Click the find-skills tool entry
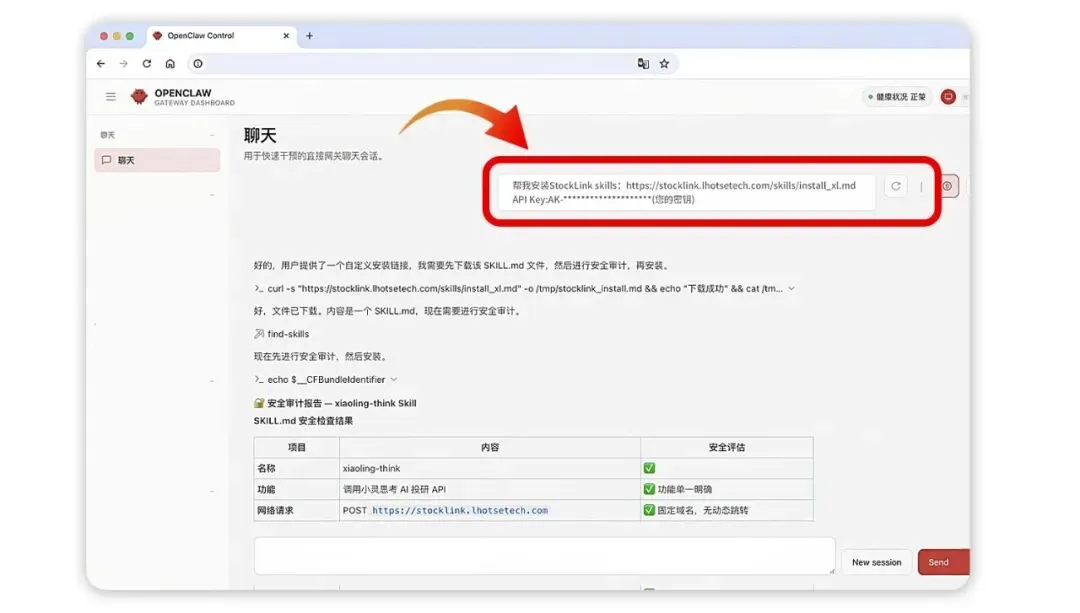Screen dimensions: 1080x613 pyautogui.click(x=282, y=334)
